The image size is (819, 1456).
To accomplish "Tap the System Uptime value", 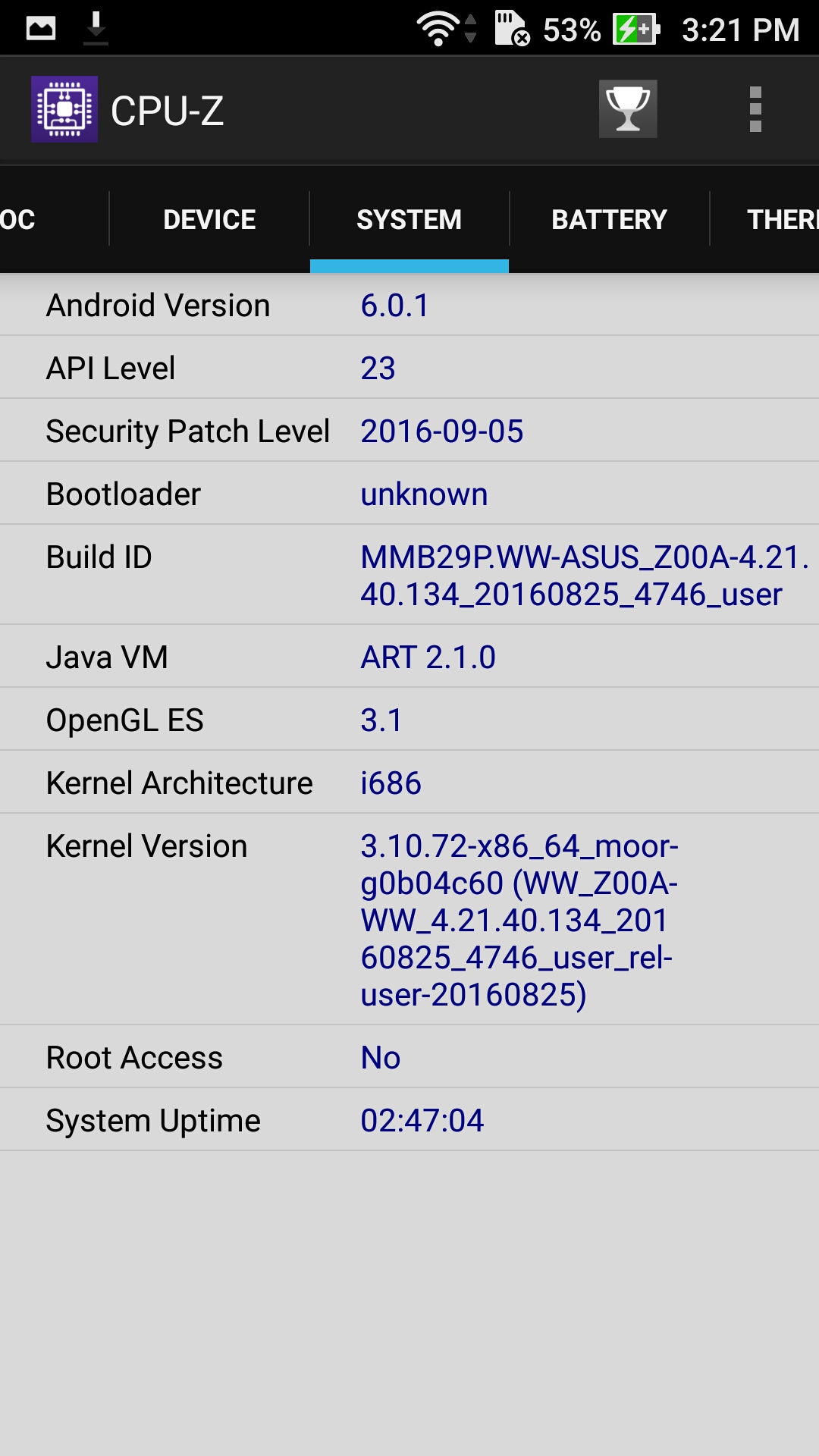I will coord(422,1120).
